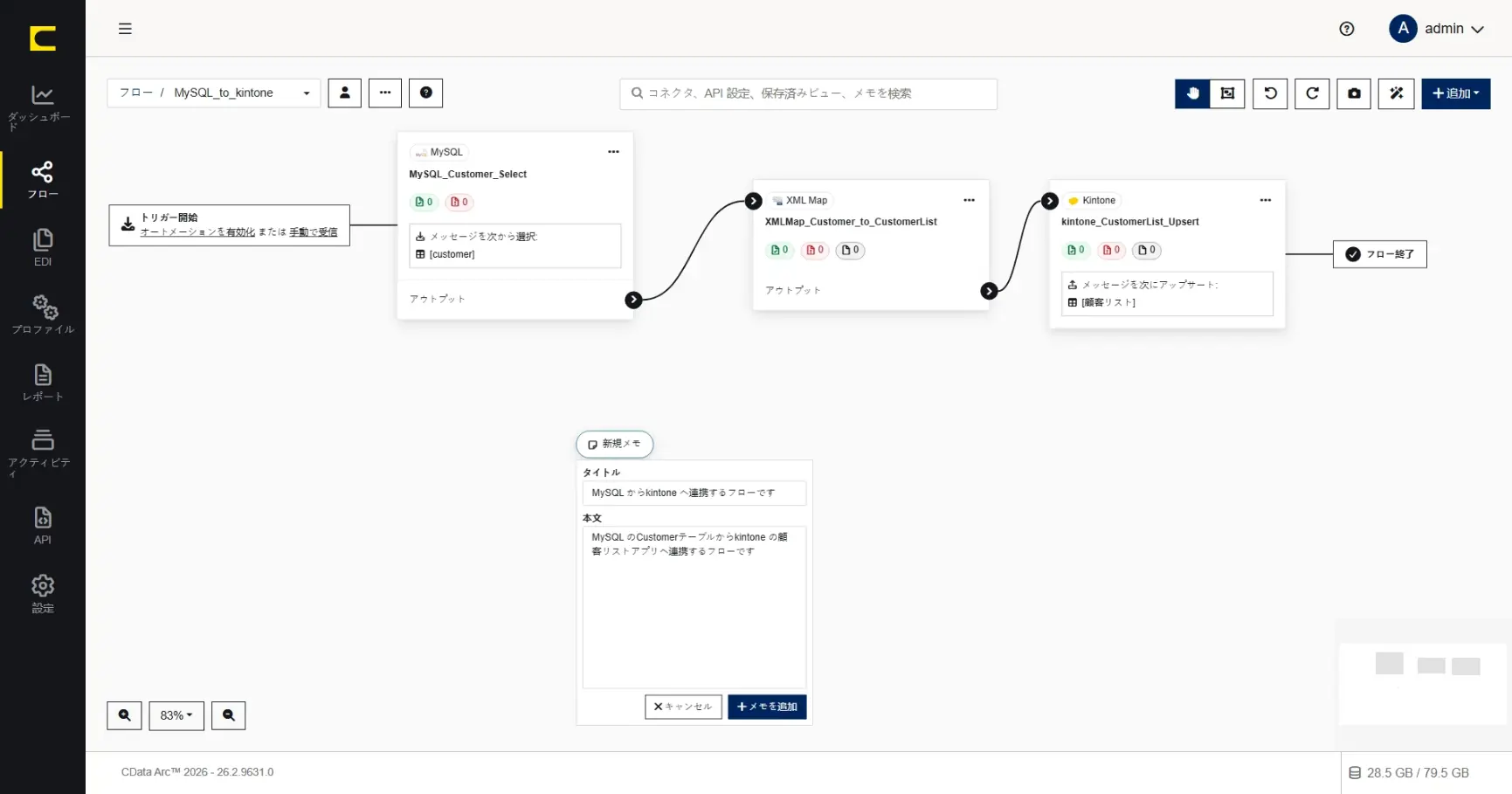Click the magic wand auto-arrange button
Viewport: 1512px width, 794px height.
click(x=1396, y=93)
